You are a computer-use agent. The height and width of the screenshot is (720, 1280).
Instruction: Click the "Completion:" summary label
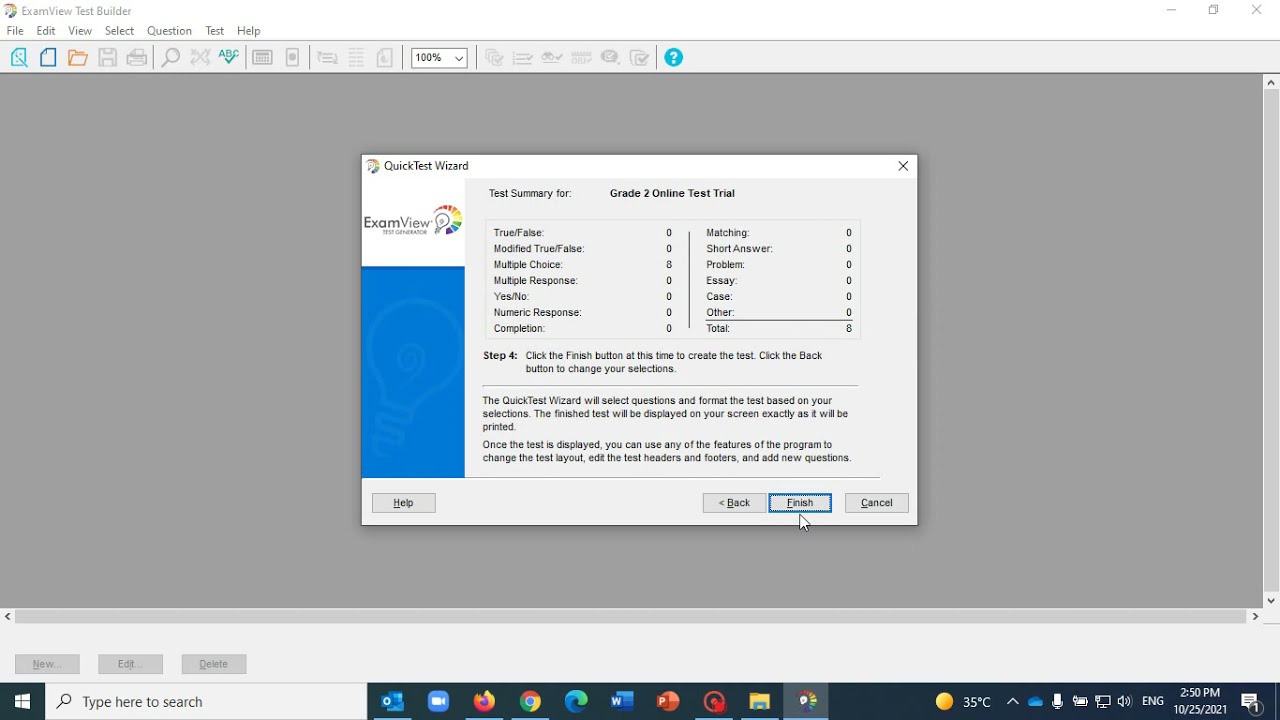(519, 329)
